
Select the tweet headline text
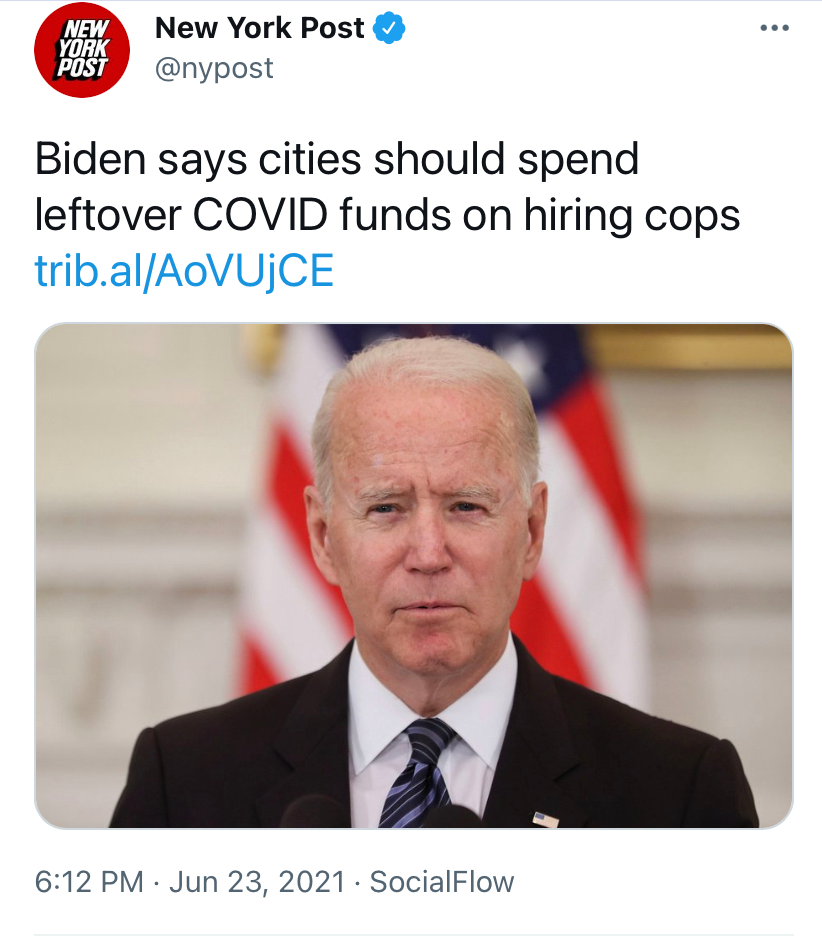tap(387, 187)
